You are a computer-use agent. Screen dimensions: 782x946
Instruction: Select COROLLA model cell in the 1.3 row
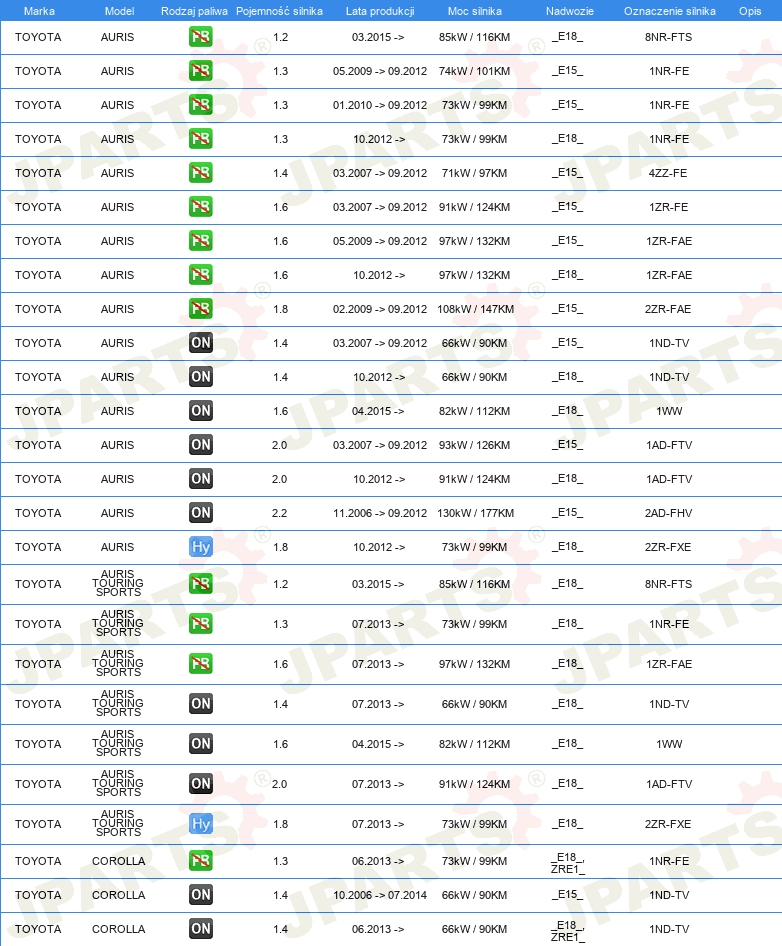click(x=118, y=861)
